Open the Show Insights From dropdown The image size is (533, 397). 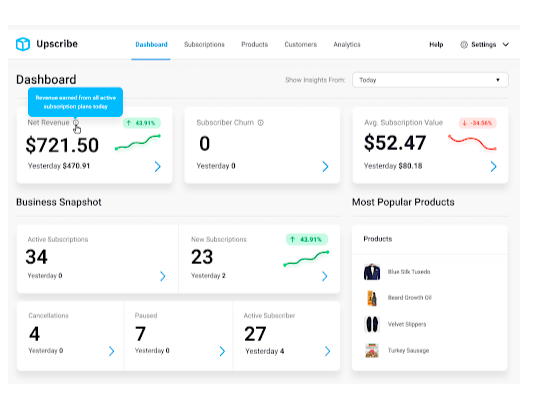430,80
